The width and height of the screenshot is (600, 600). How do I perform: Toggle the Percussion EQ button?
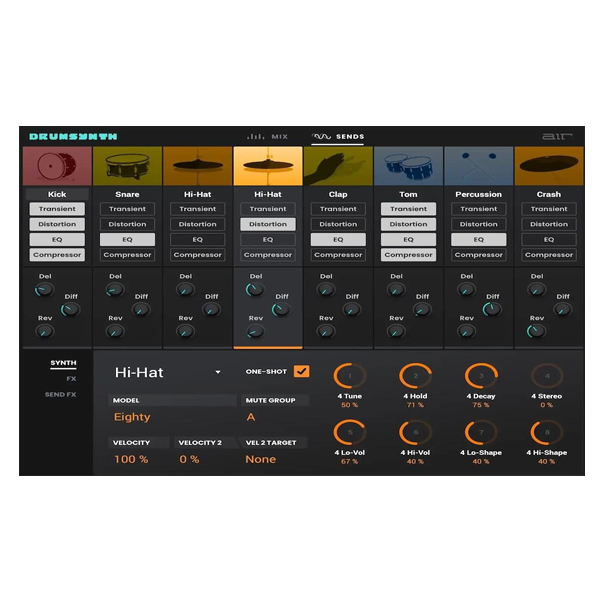pyautogui.click(x=479, y=240)
